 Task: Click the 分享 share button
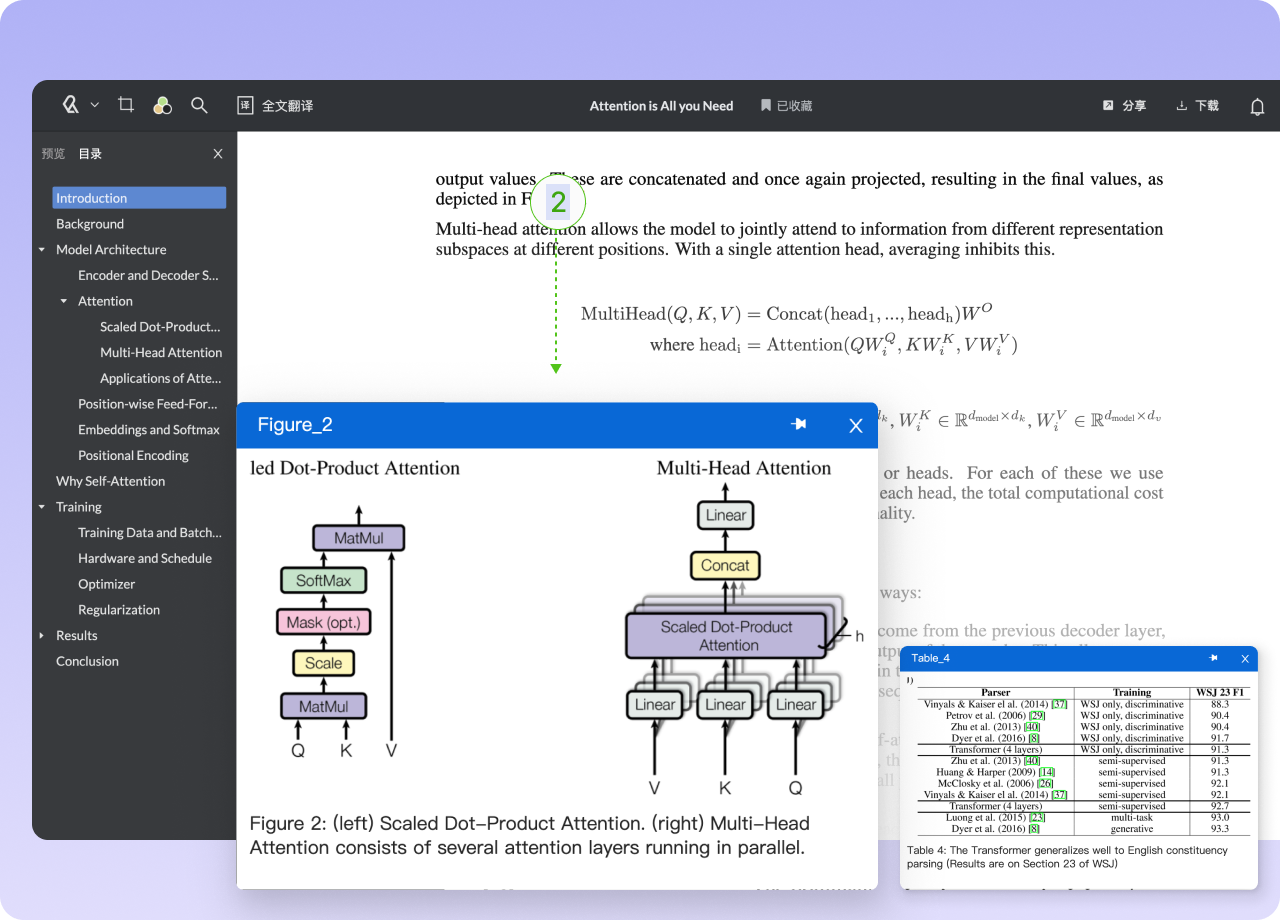1124,106
